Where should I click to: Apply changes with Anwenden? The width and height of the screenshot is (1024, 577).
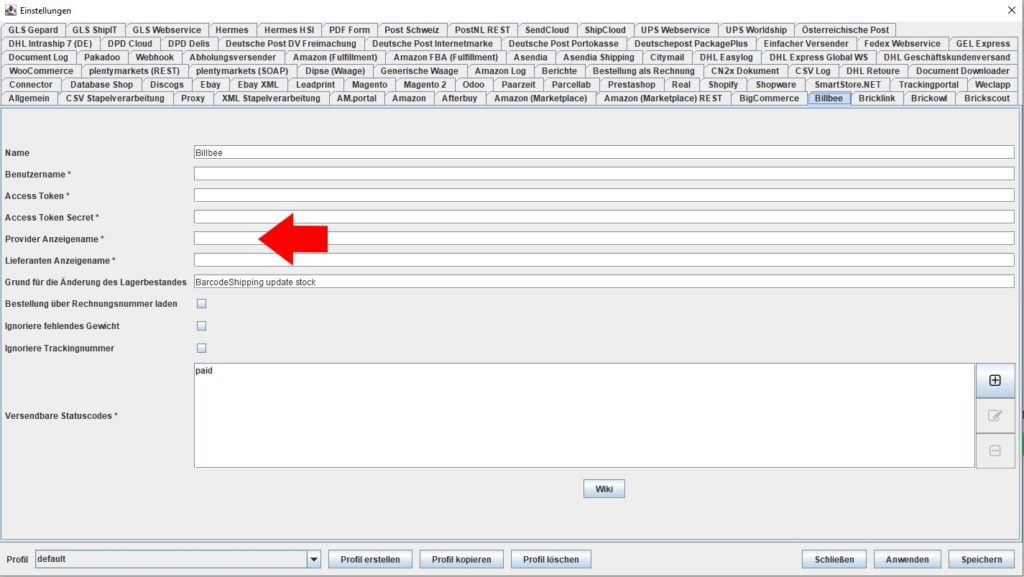(x=907, y=559)
